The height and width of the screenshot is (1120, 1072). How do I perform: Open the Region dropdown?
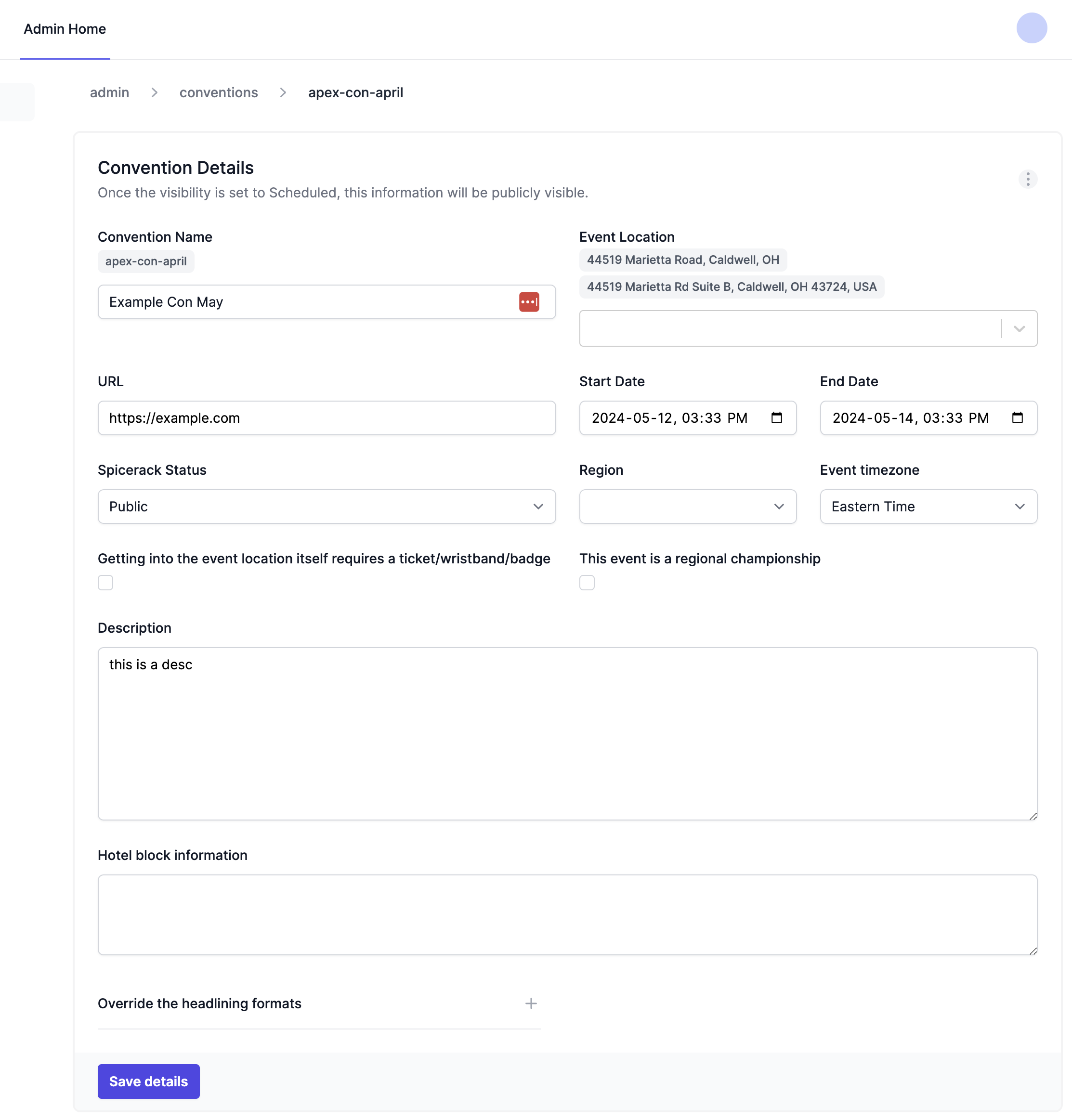pyautogui.click(x=687, y=506)
